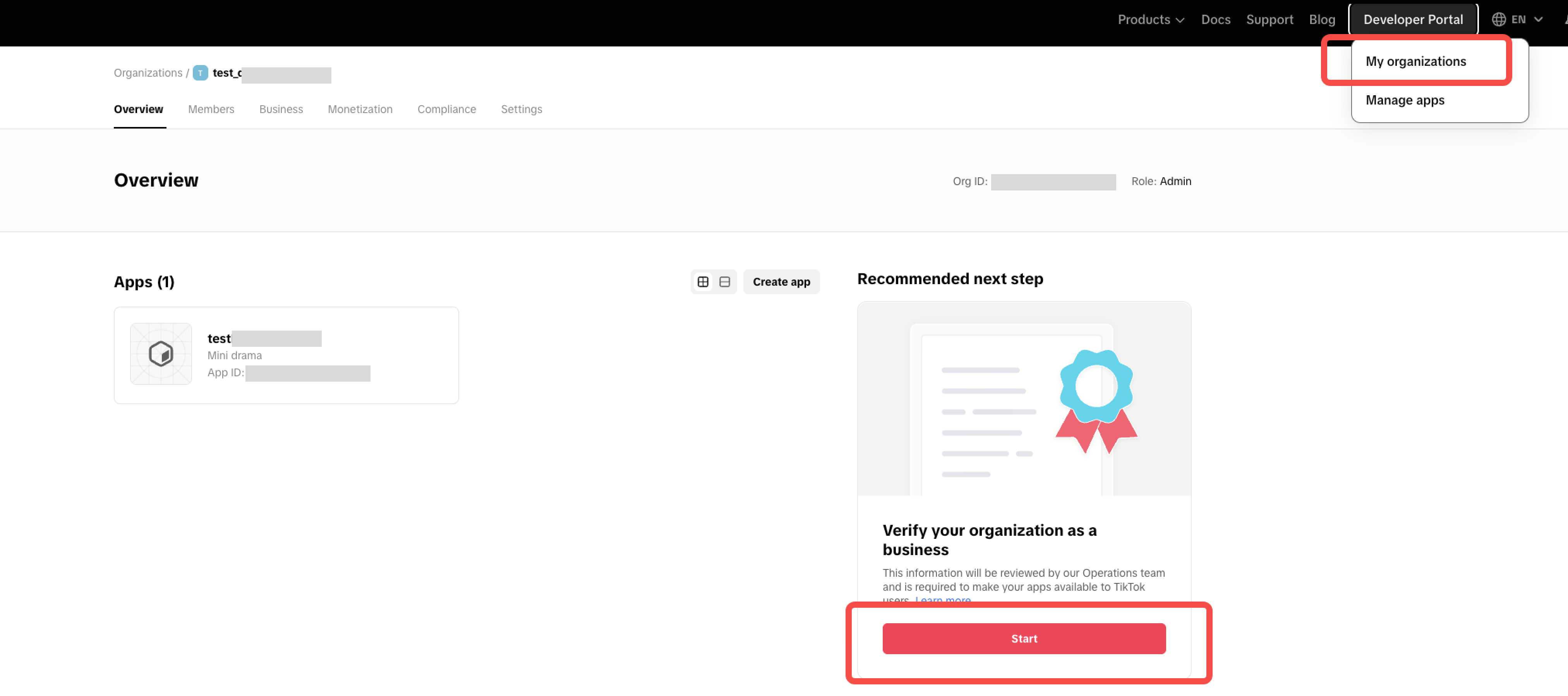Click the 'Mini drama' app category text
The width and height of the screenshot is (1568, 696).
(x=234, y=355)
